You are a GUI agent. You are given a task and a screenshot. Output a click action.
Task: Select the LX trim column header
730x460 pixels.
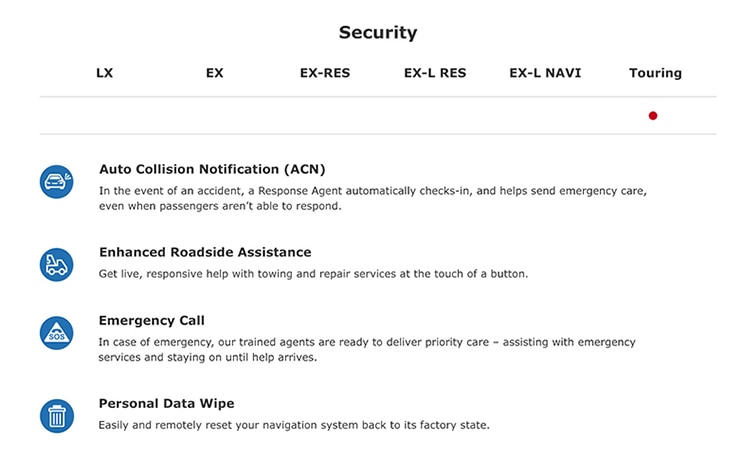105,73
